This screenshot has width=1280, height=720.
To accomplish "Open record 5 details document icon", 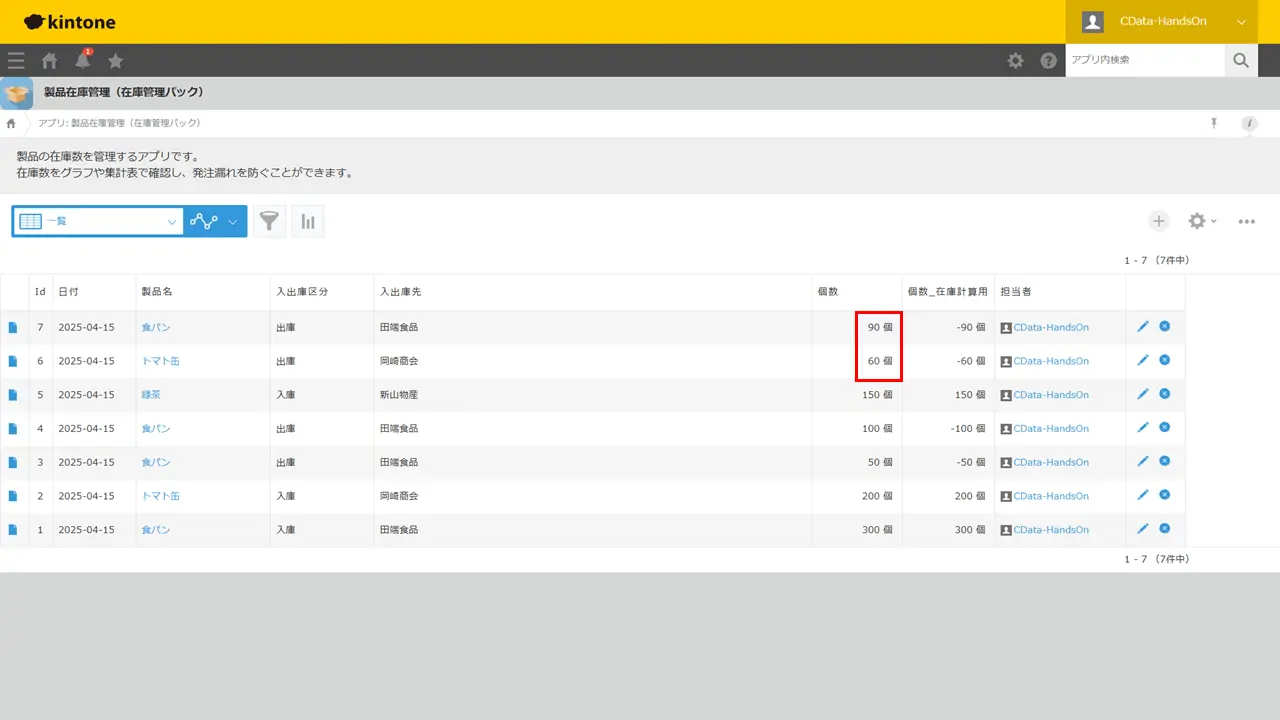I will click(x=13, y=395).
